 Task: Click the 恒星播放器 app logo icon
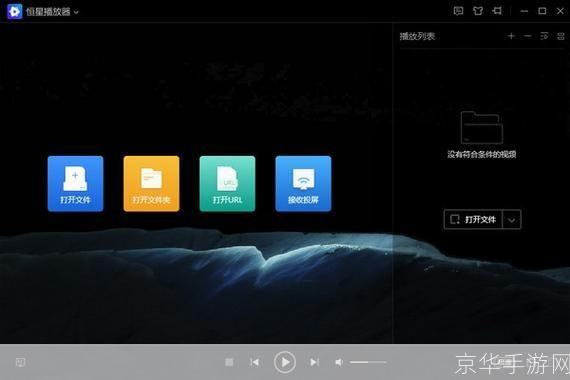point(15,12)
